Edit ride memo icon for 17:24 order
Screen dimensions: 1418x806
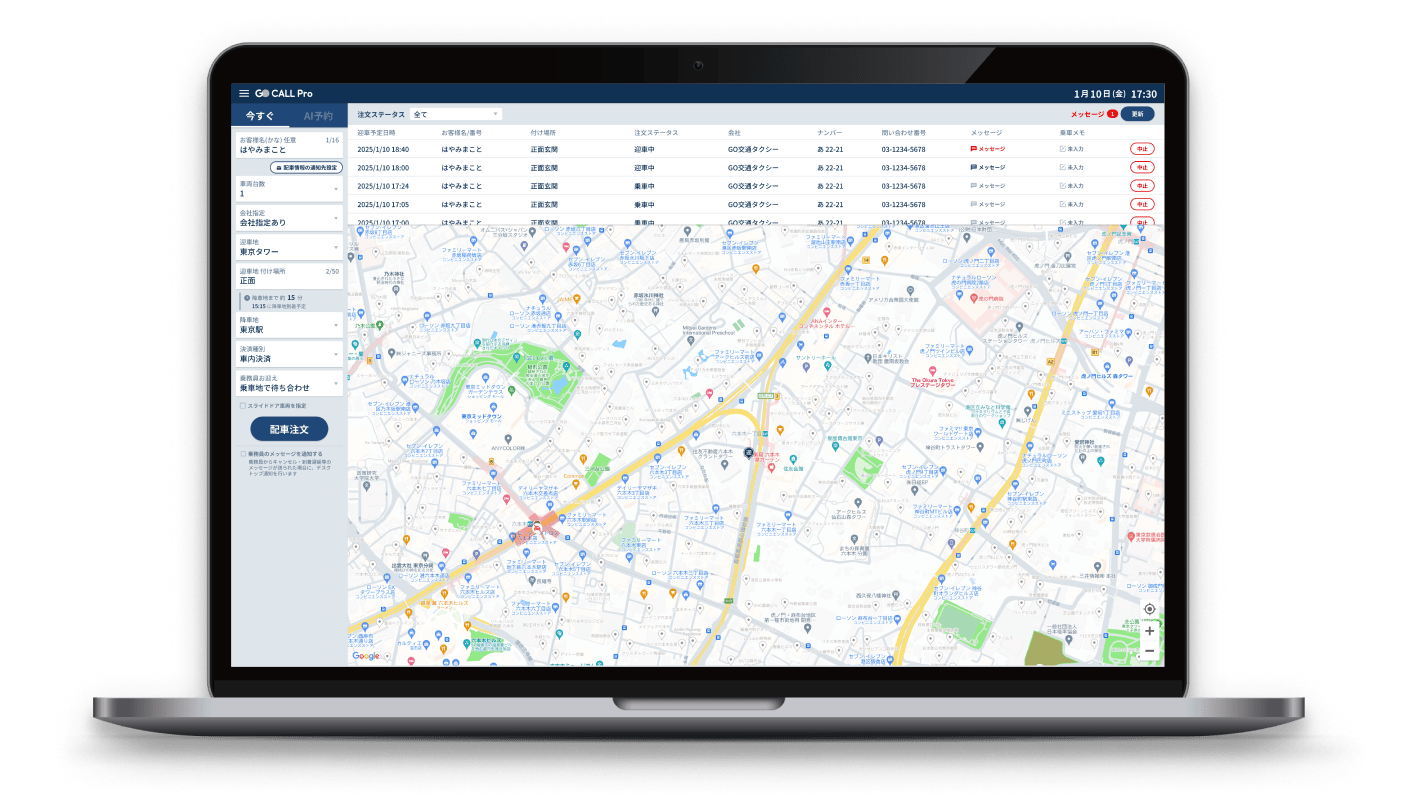pyautogui.click(x=1063, y=186)
